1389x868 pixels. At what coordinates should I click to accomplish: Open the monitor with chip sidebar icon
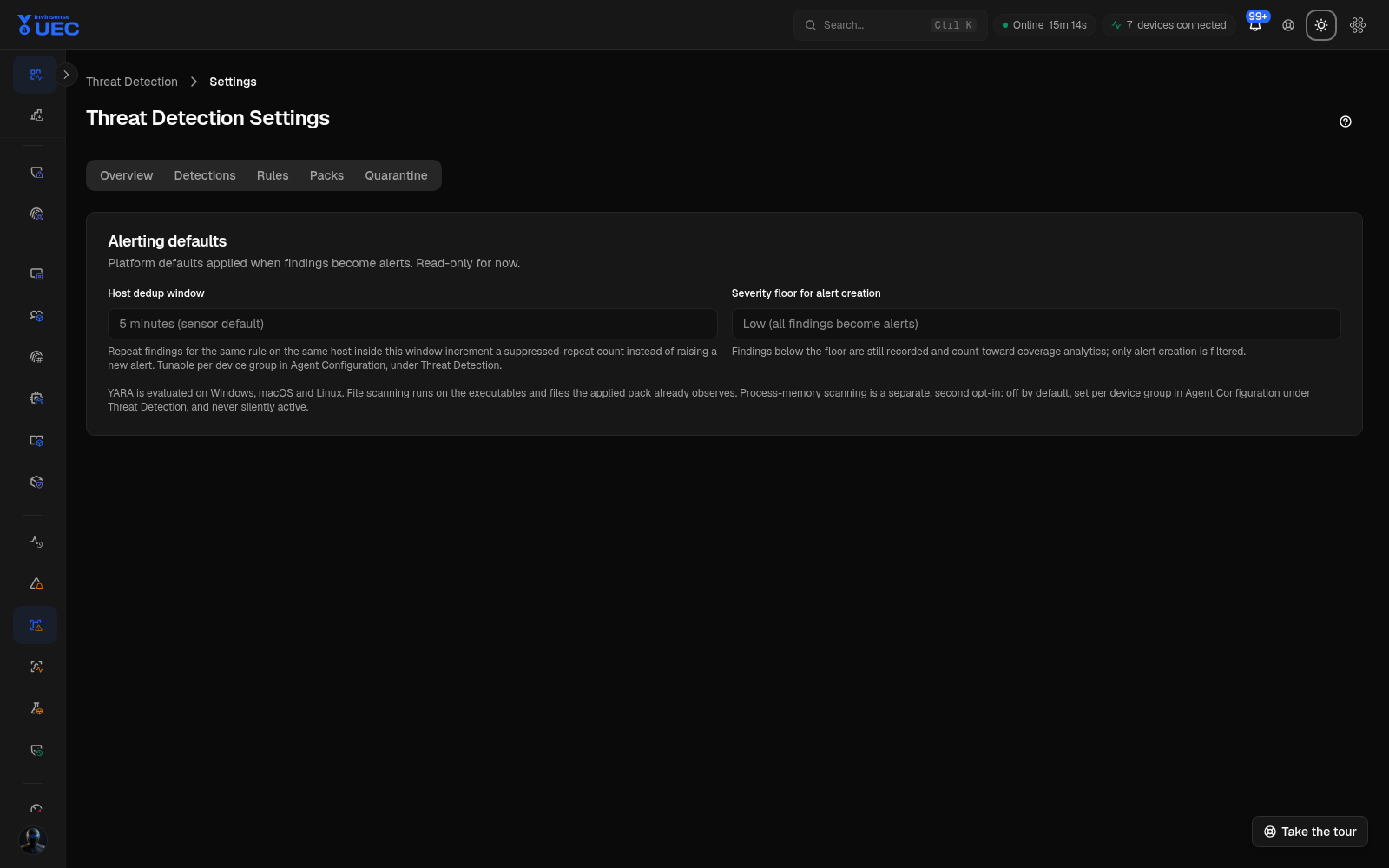36,274
